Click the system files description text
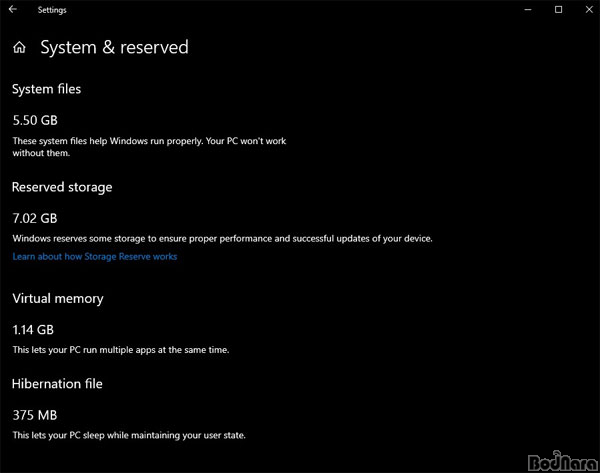This screenshot has width=600, height=473. pyautogui.click(x=149, y=147)
